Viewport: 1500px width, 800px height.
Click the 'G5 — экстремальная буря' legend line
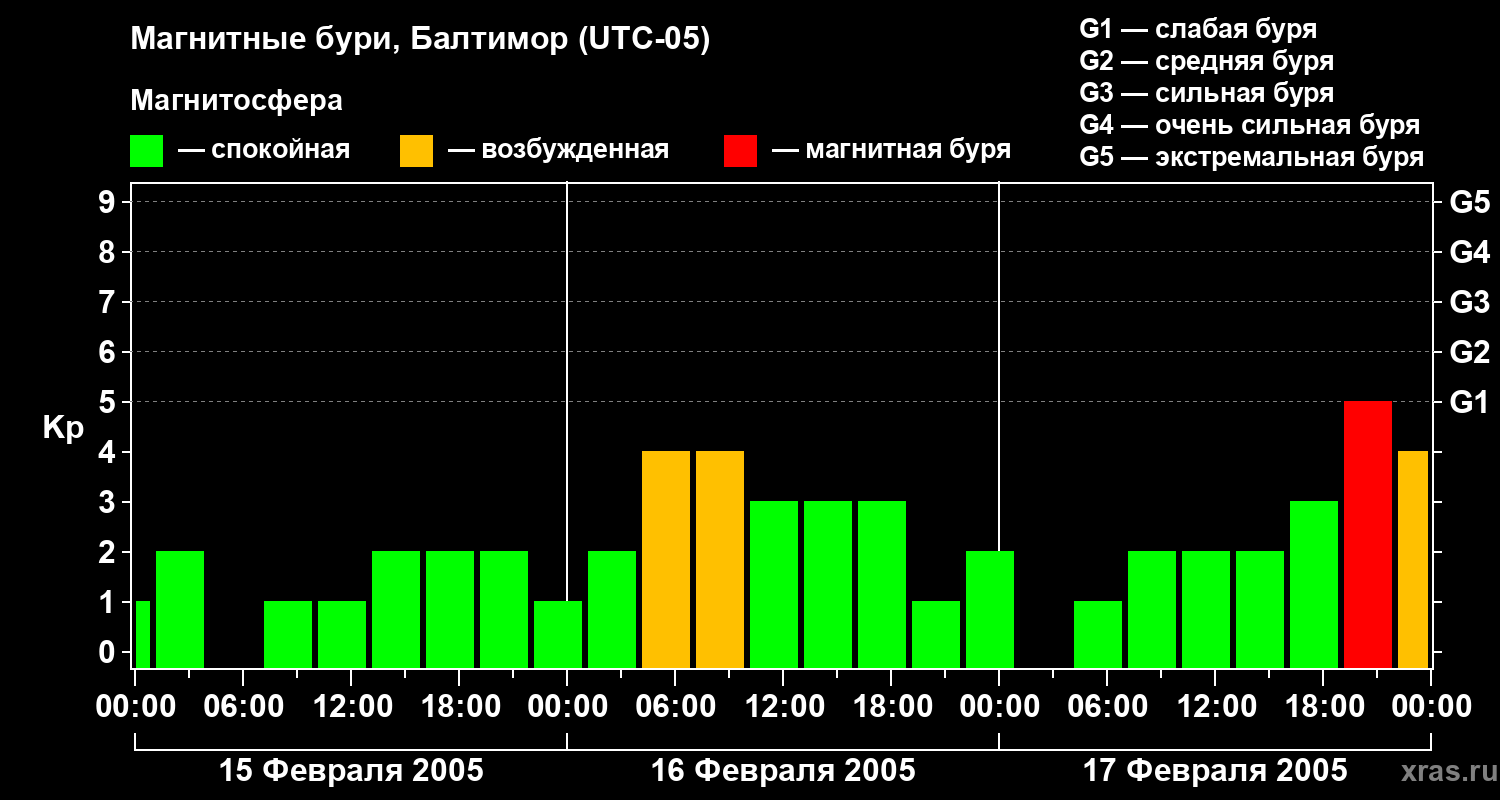tap(1252, 157)
